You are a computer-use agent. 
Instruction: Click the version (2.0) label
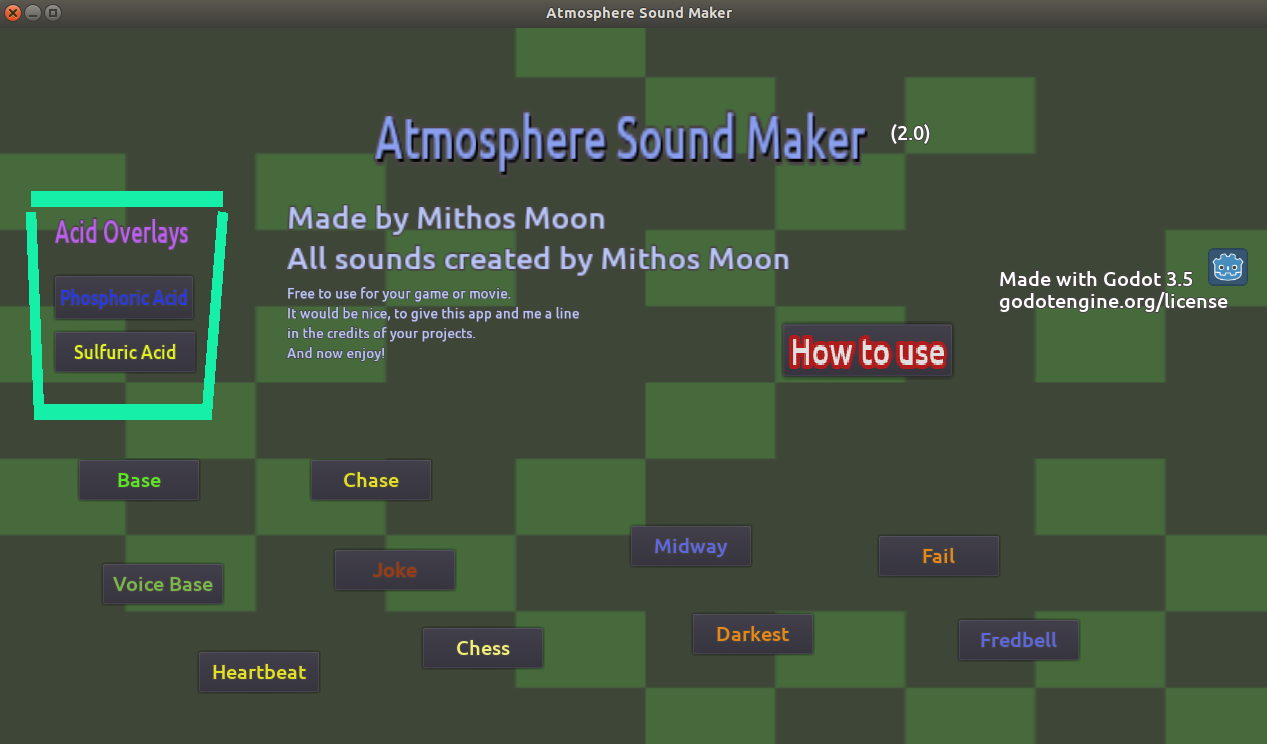point(909,132)
